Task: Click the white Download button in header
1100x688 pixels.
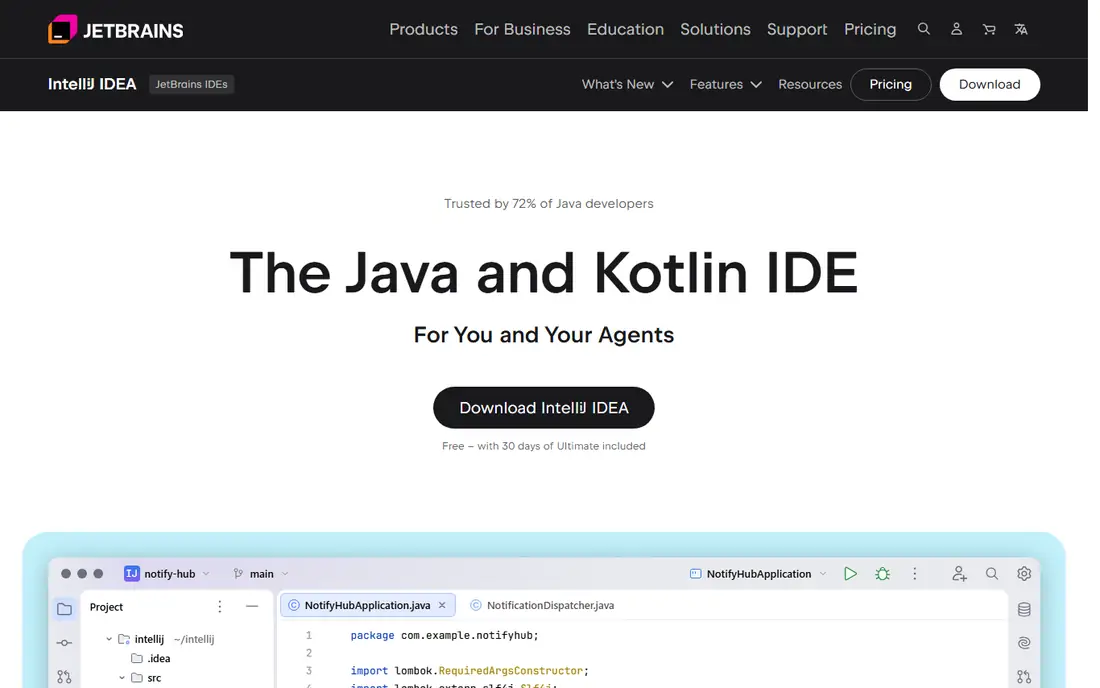Action: tap(989, 84)
